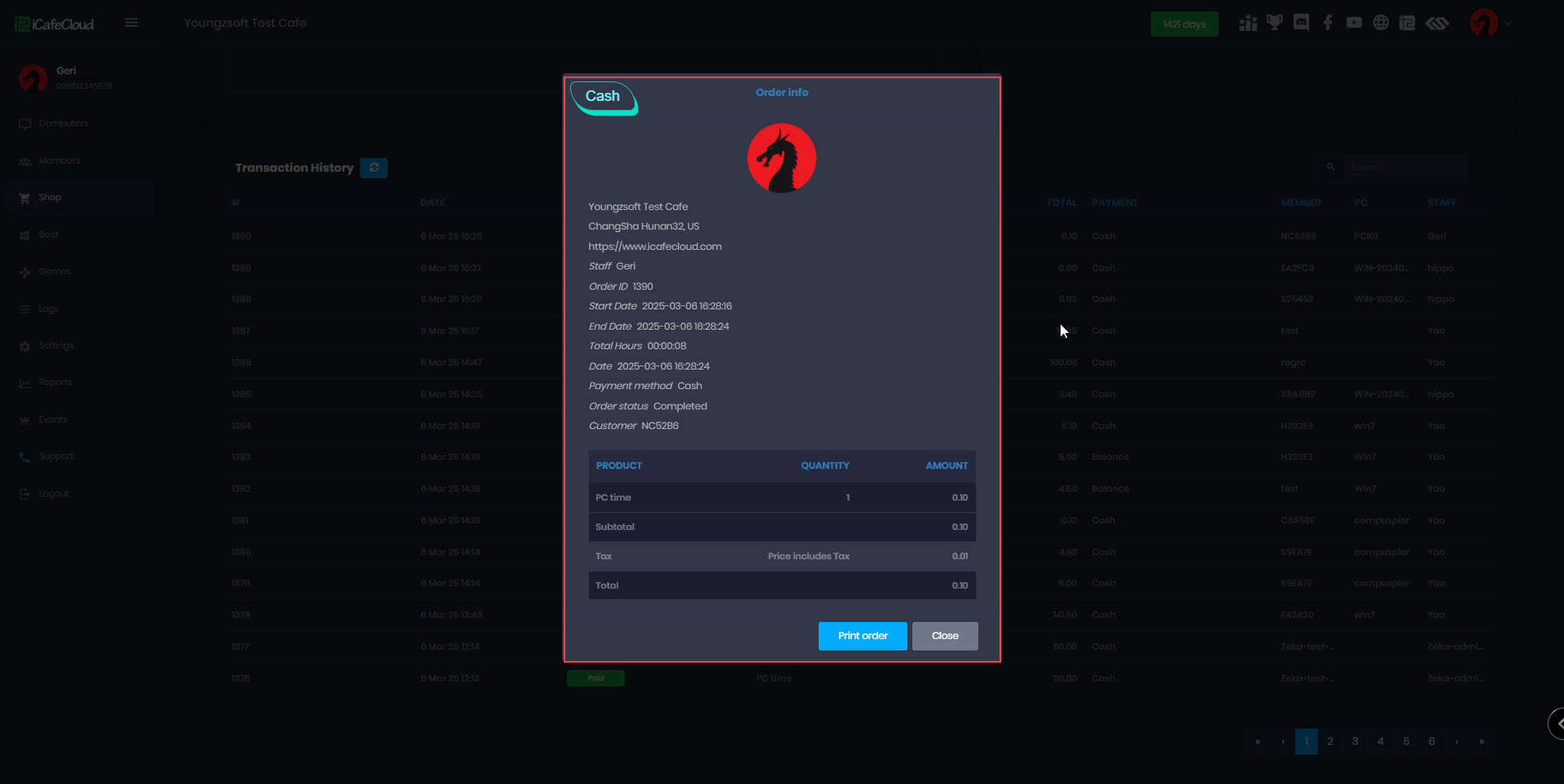Click the iCafeCloud logo in the header
The width and height of the screenshot is (1564, 784).
tap(55, 24)
